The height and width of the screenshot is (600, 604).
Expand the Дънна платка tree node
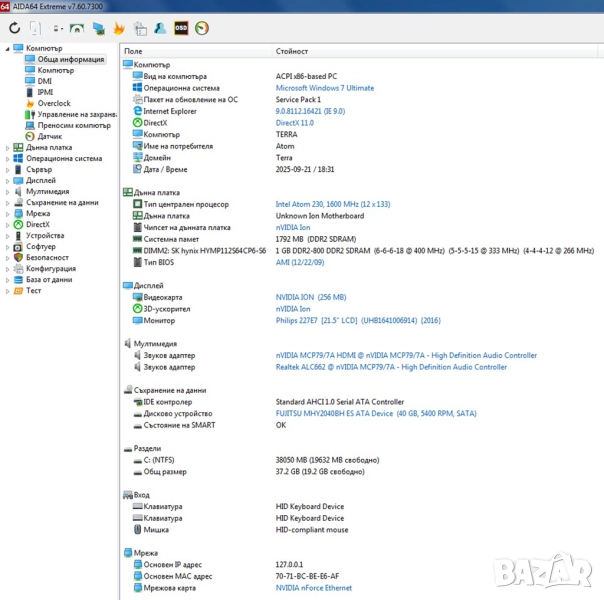coord(8,147)
